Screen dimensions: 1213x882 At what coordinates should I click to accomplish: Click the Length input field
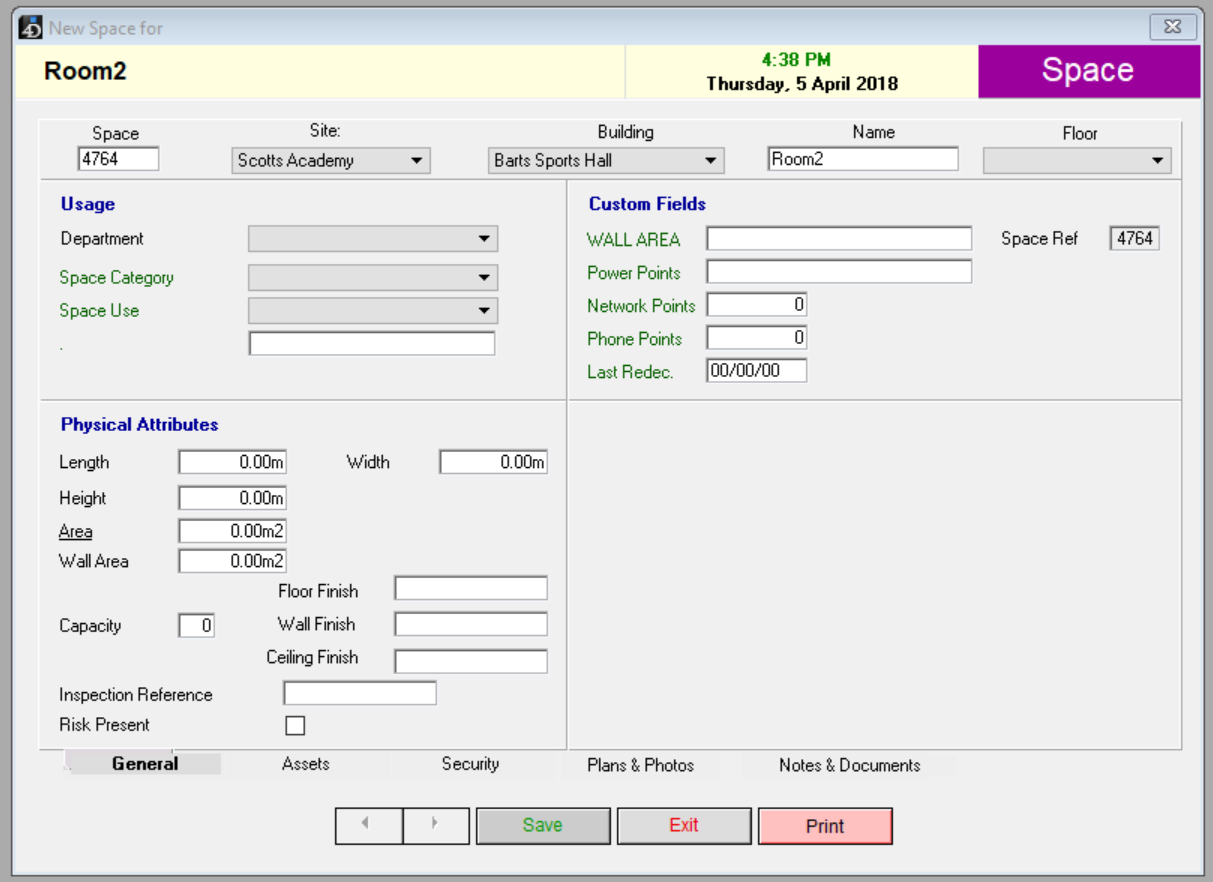(233, 463)
